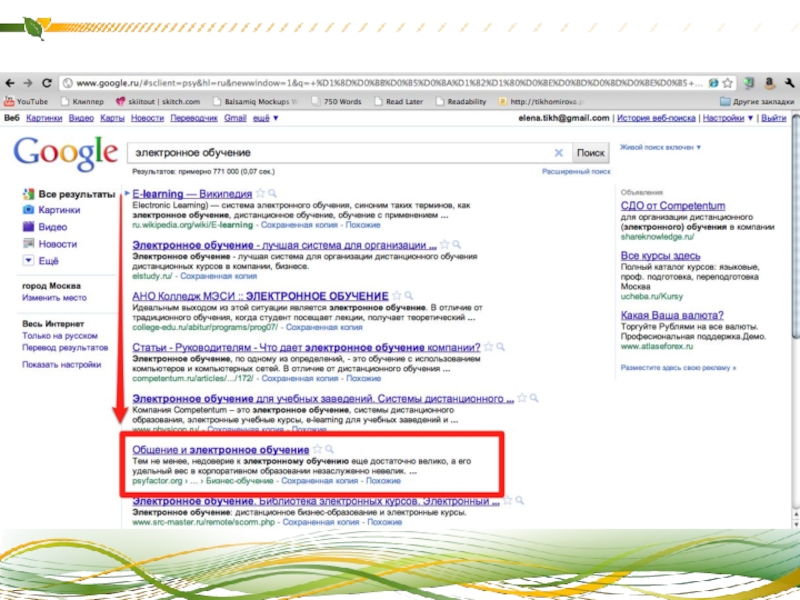Preview the E-learning Википедия result with magnifier
800x600 pixels.
coord(272,193)
